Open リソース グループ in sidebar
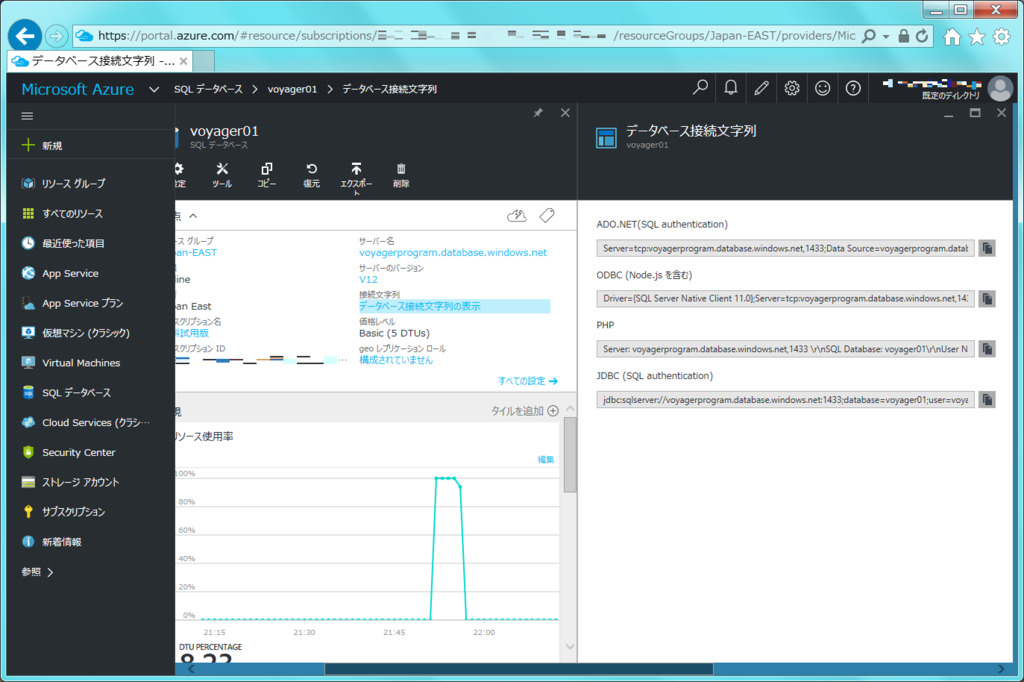 (x=88, y=184)
